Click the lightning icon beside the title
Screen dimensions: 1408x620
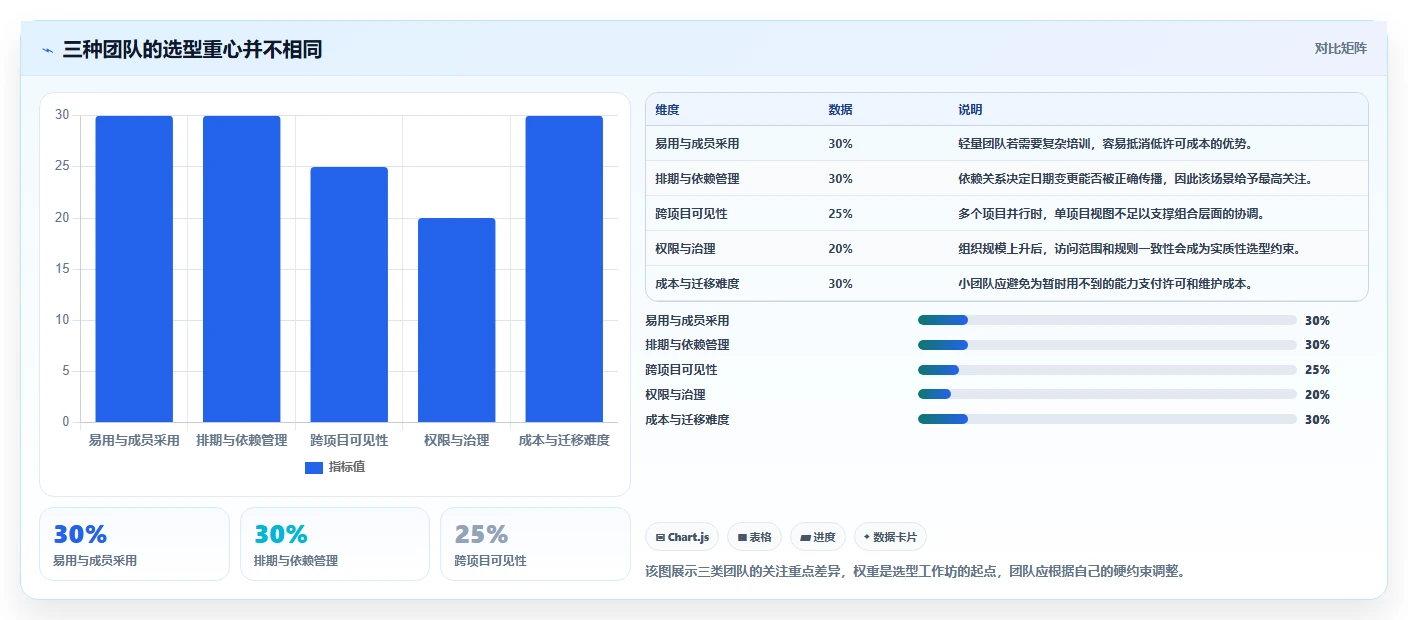pos(47,49)
